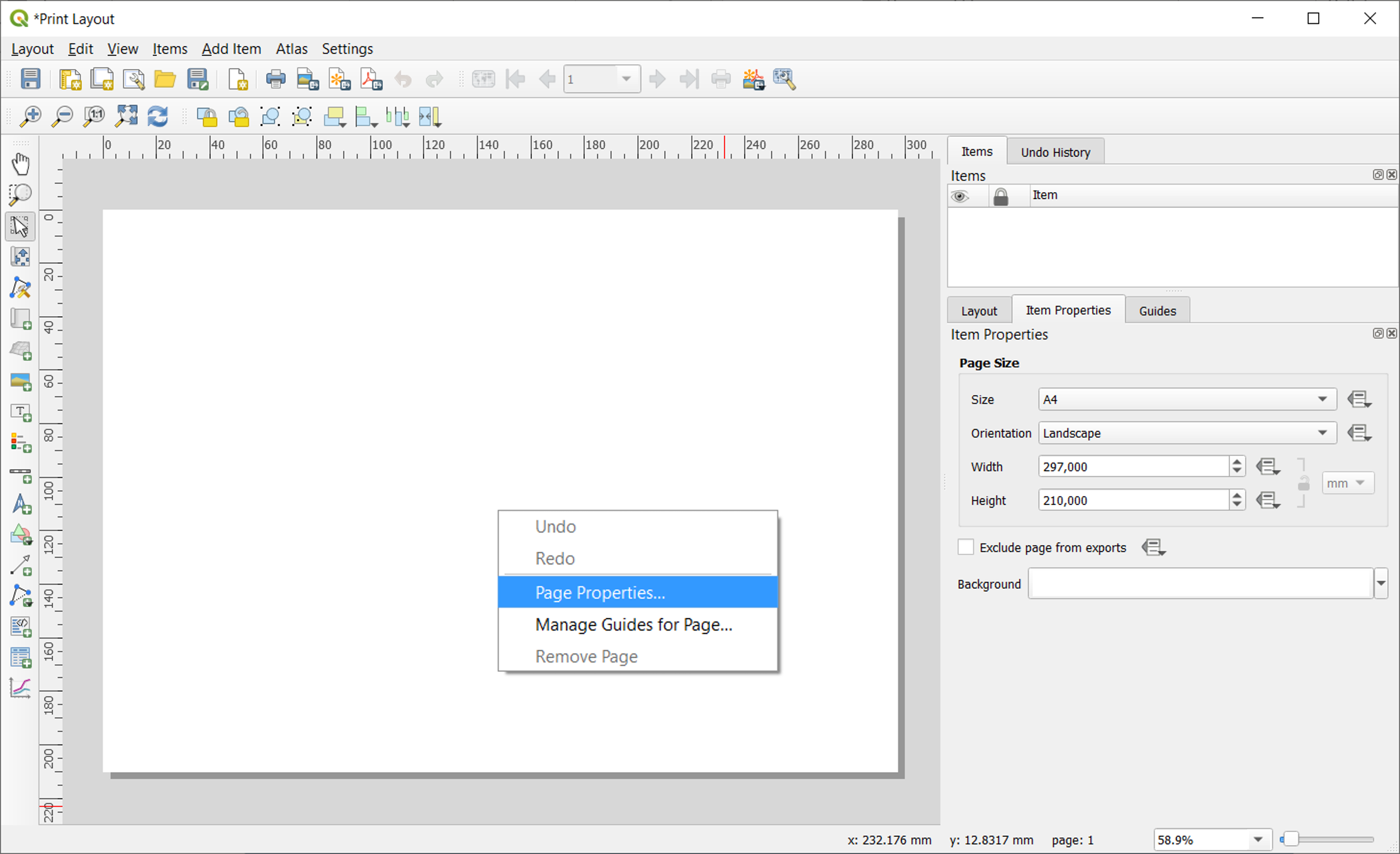1400x854 pixels.
Task: Click the zoom slider in the status bar
Action: coord(1327,840)
